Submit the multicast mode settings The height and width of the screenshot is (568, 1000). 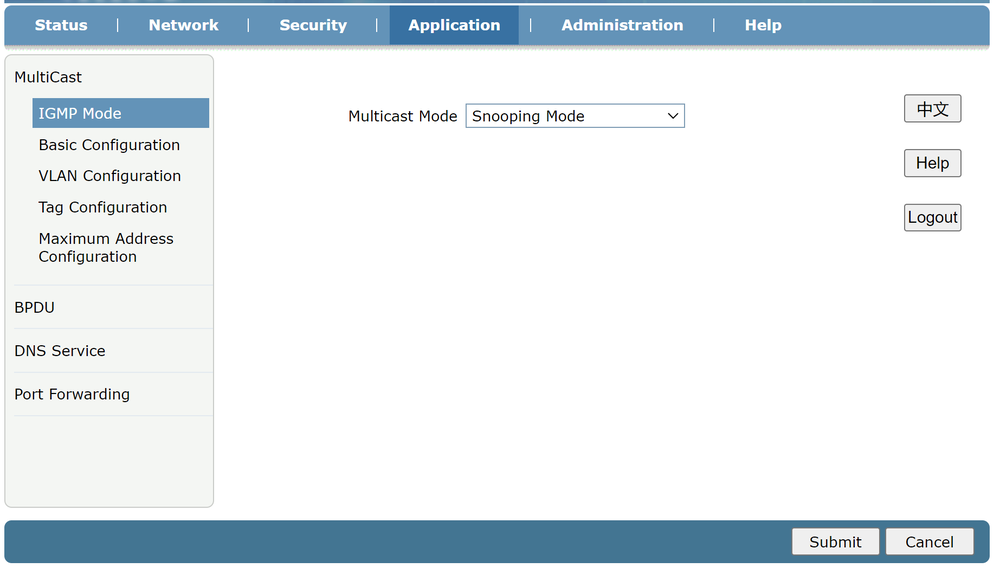tap(835, 542)
